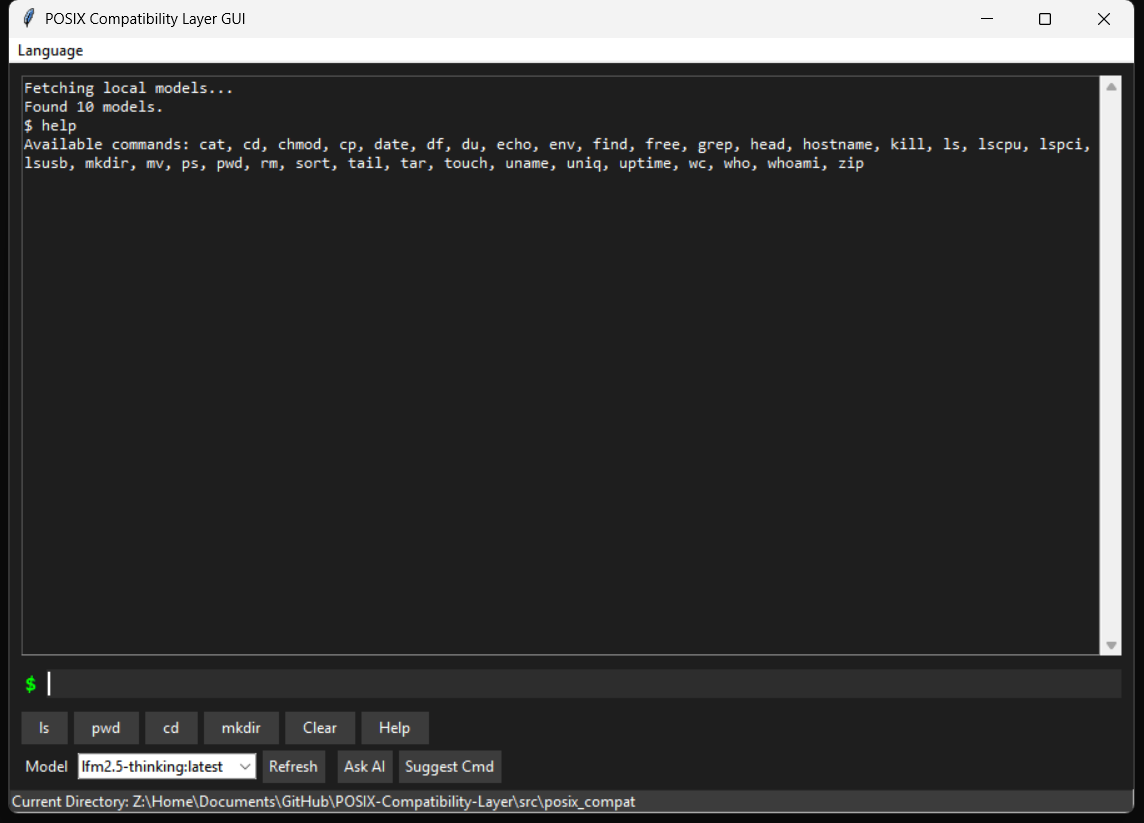Click inside the command input field next to $
The image size is (1144, 823).
tap(400, 683)
